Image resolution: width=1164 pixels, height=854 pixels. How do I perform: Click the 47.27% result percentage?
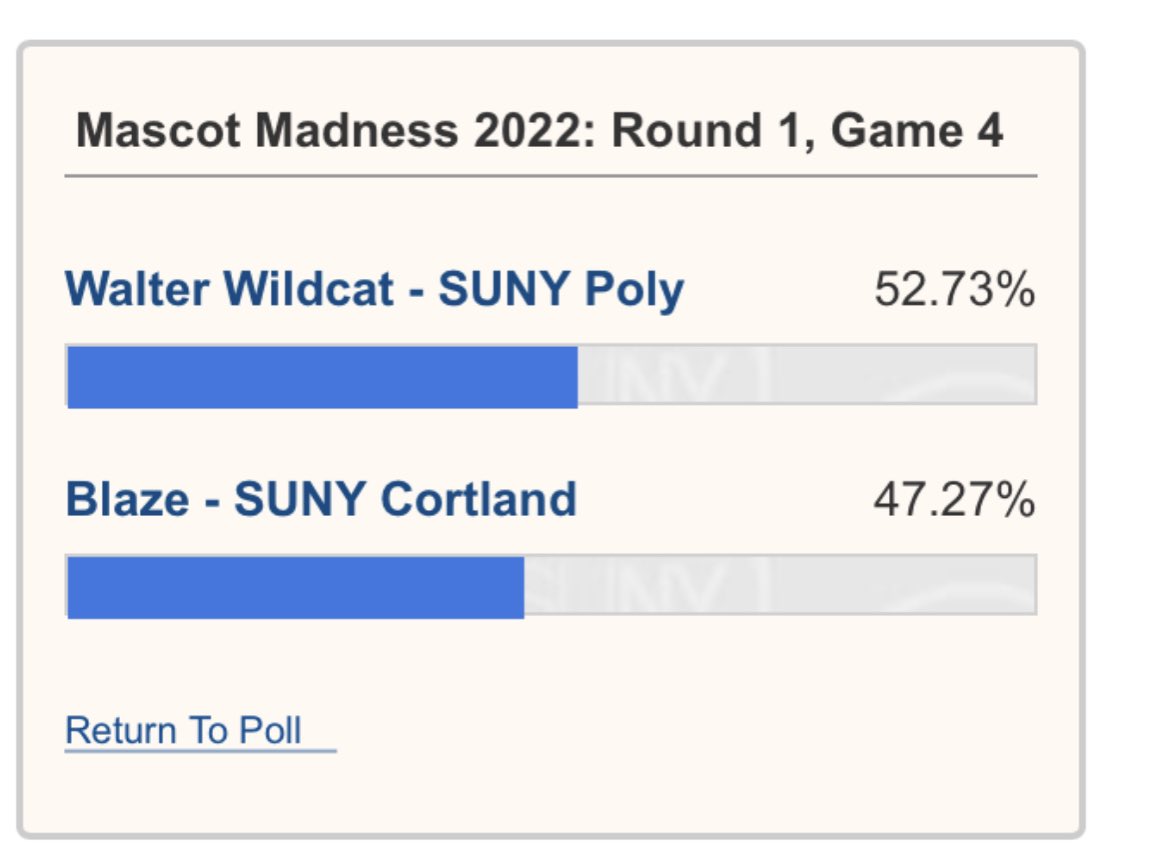pos(954,499)
